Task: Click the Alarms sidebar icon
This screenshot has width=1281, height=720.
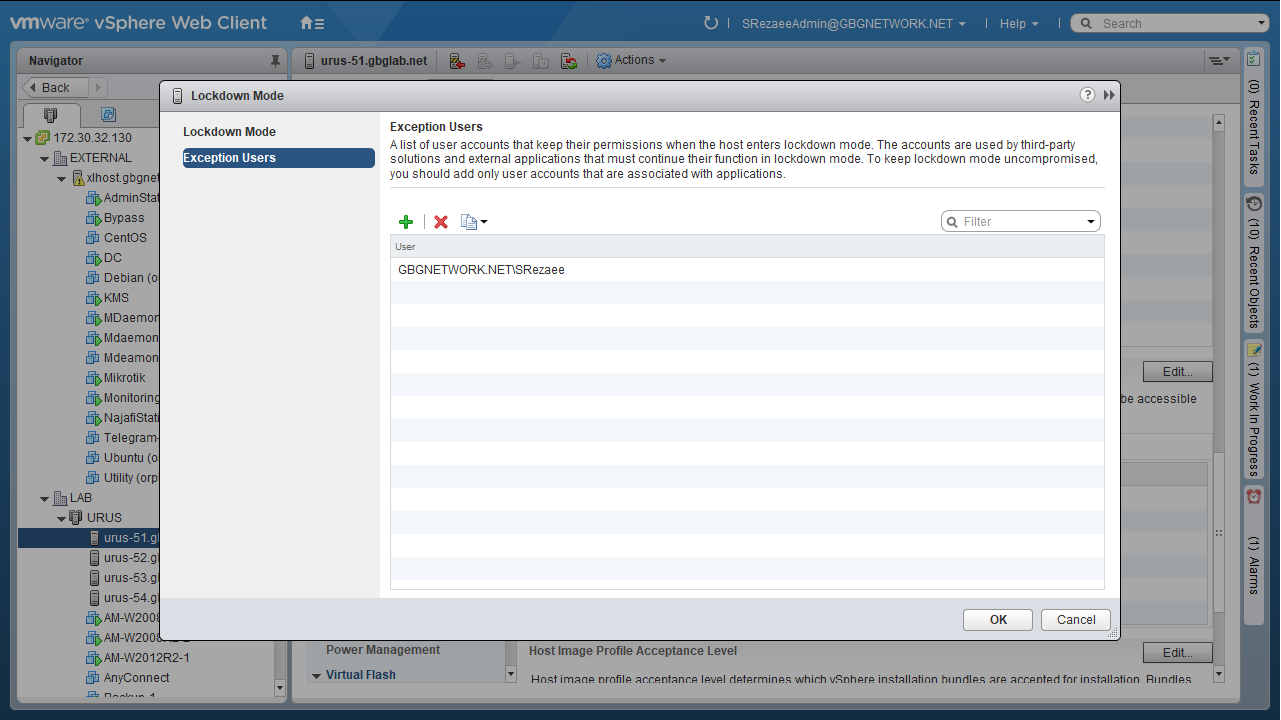Action: (1254, 496)
